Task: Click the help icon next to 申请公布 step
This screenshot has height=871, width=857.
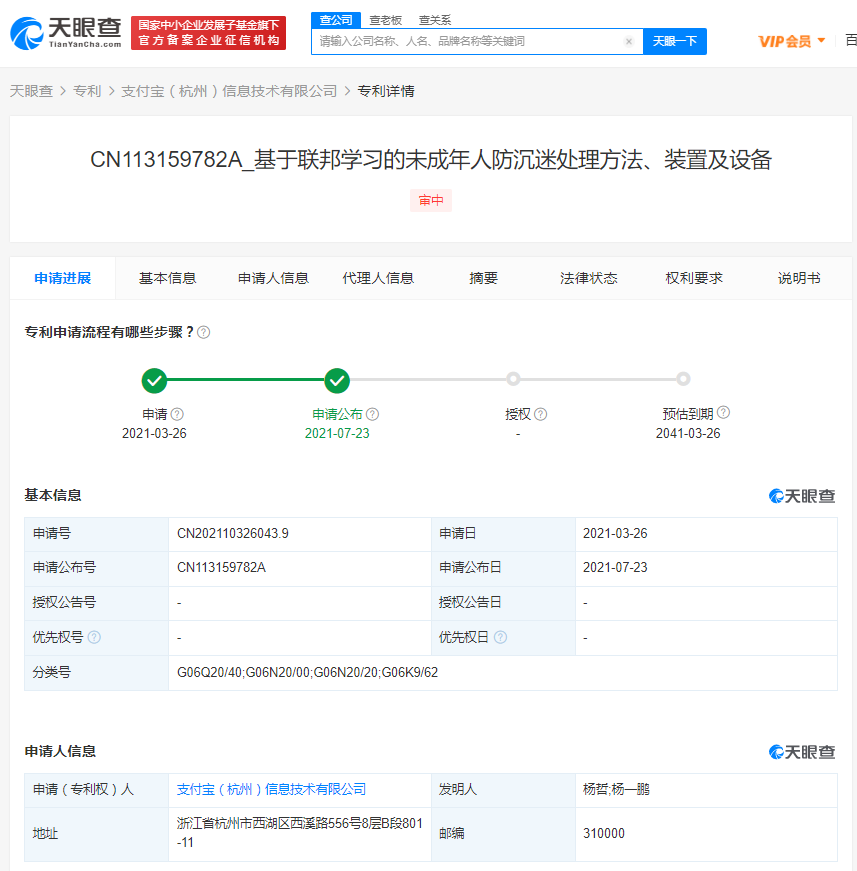Action: pos(373,414)
